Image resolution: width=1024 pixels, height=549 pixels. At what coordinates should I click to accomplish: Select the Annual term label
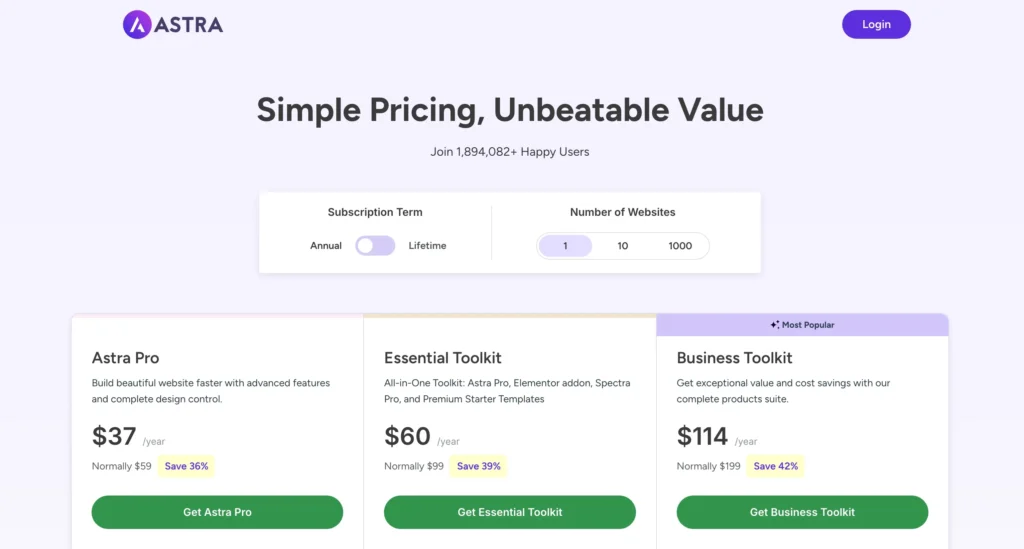[326, 246]
